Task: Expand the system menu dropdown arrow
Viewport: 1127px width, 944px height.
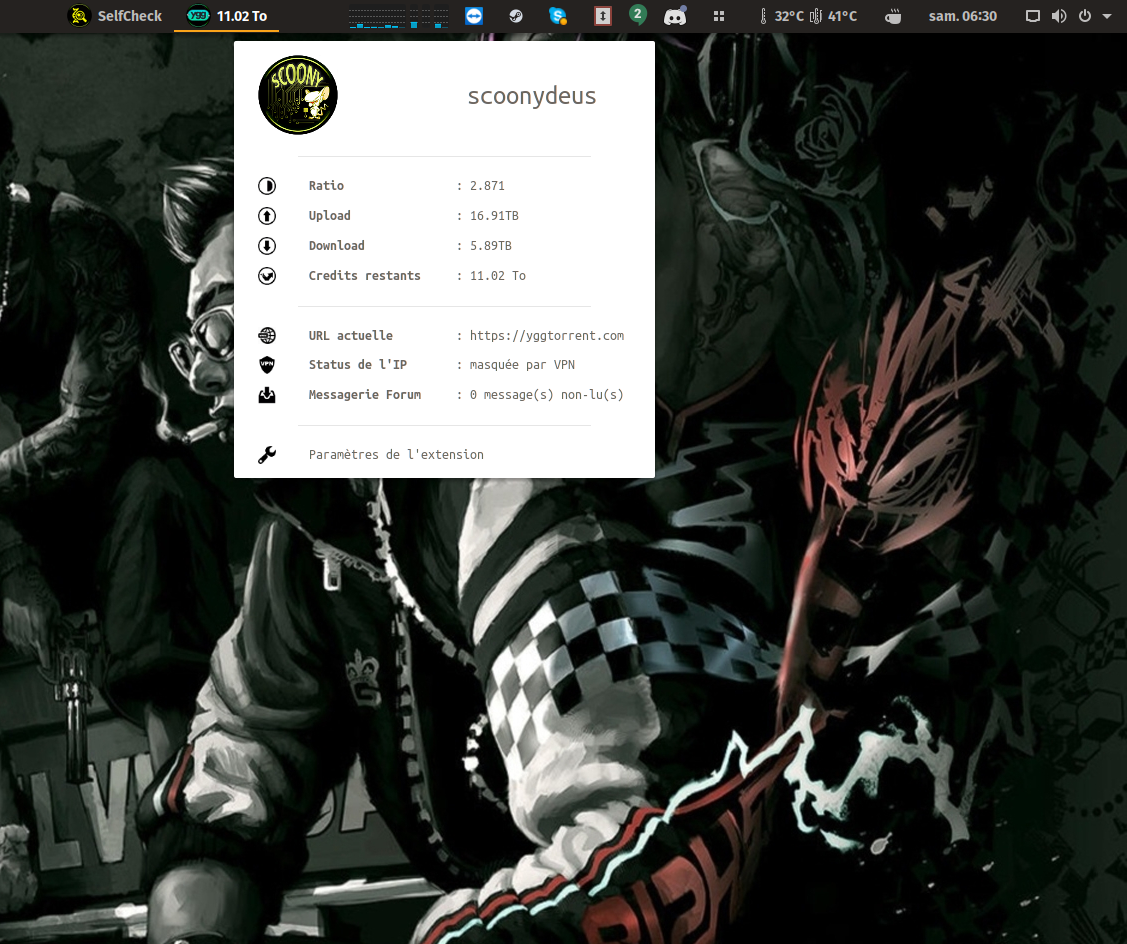Action: pyautogui.click(x=1107, y=16)
